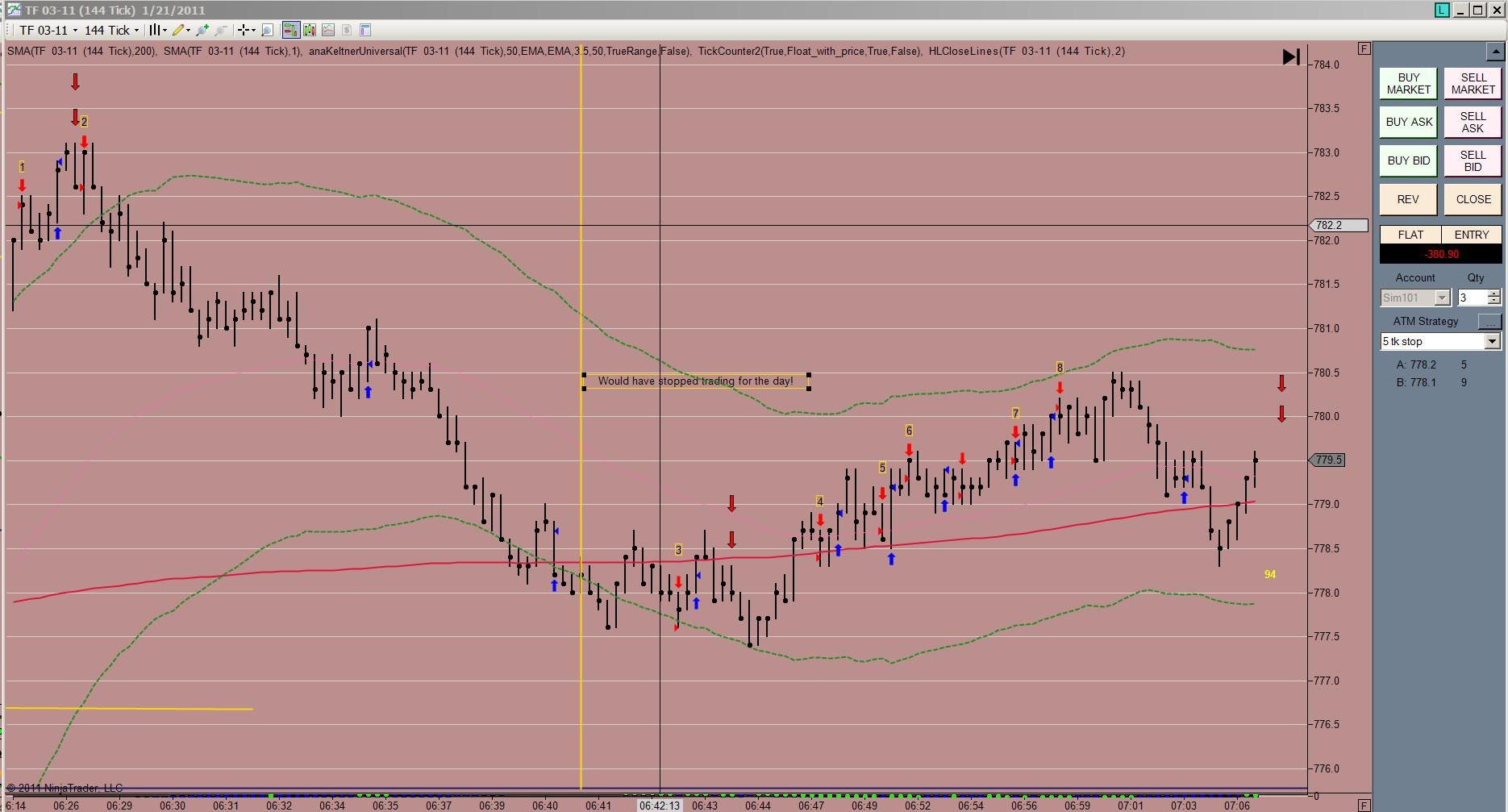Collapse the Chart Trader panel arrow
This screenshot has height=812, width=1508.
pos(1494,52)
